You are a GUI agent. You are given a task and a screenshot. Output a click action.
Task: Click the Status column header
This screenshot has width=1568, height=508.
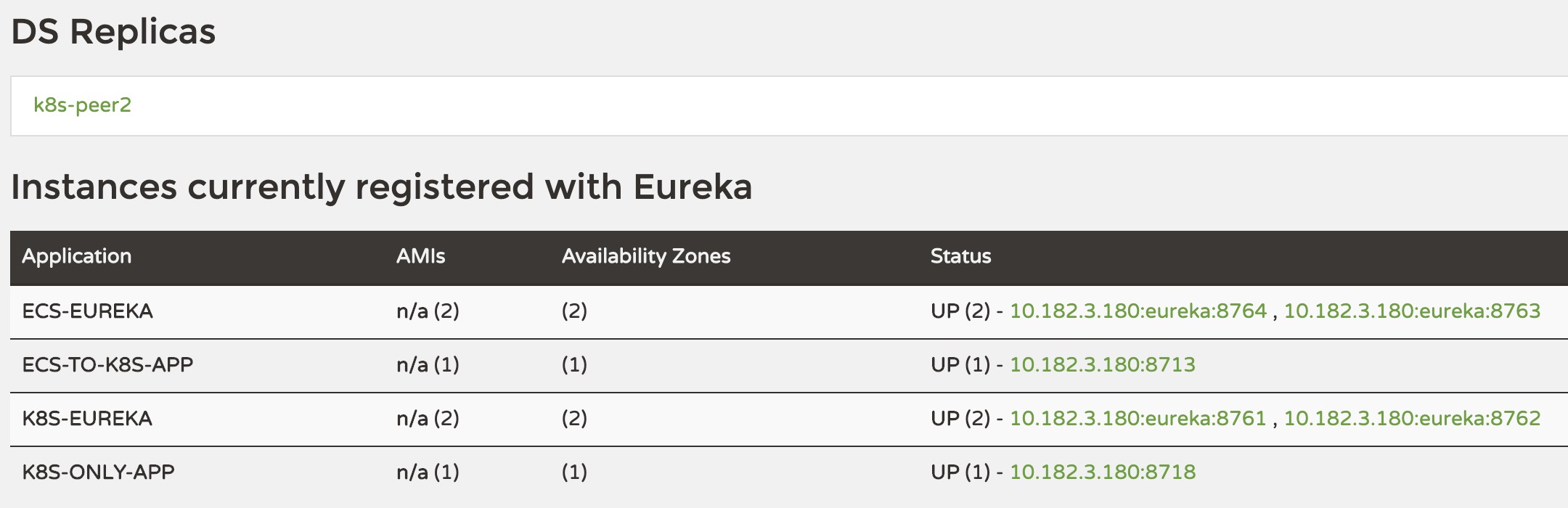960,256
